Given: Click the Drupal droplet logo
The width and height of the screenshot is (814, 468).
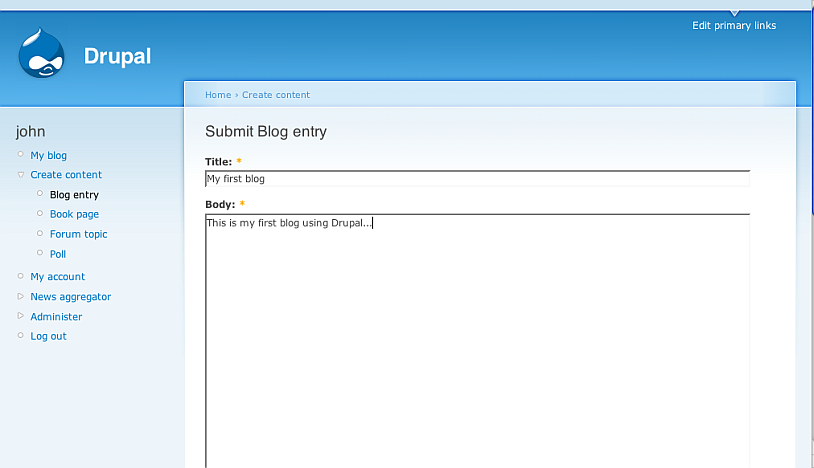Looking at the screenshot, I should [x=41, y=54].
